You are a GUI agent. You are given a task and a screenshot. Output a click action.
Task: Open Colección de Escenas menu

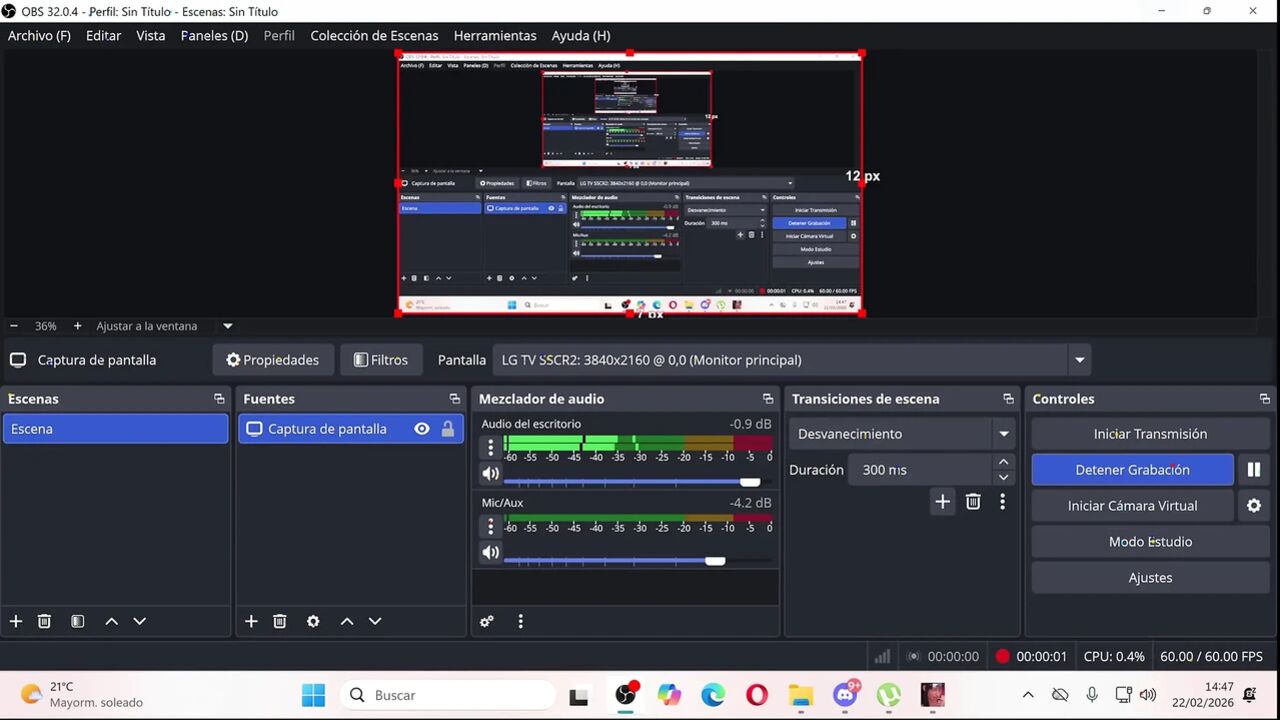[x=374, y=35]
